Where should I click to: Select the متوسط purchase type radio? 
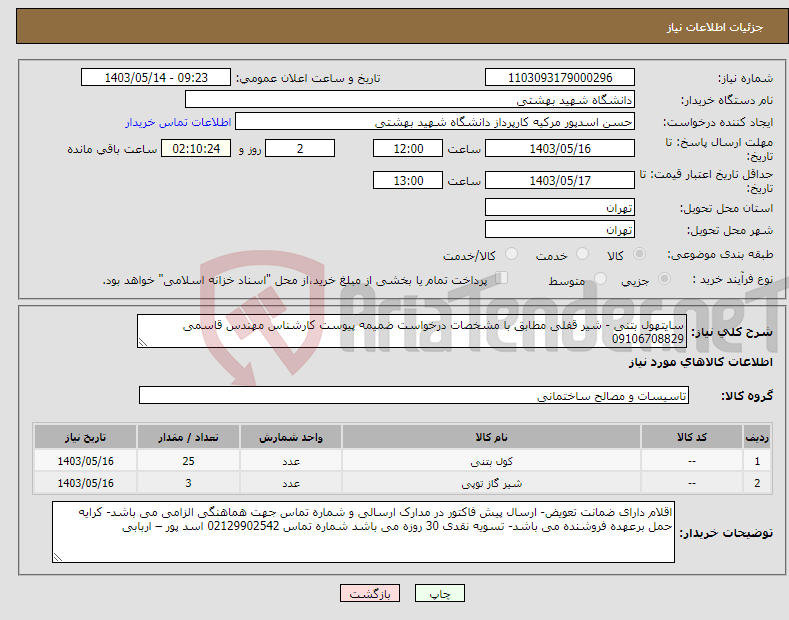[600, 278]
